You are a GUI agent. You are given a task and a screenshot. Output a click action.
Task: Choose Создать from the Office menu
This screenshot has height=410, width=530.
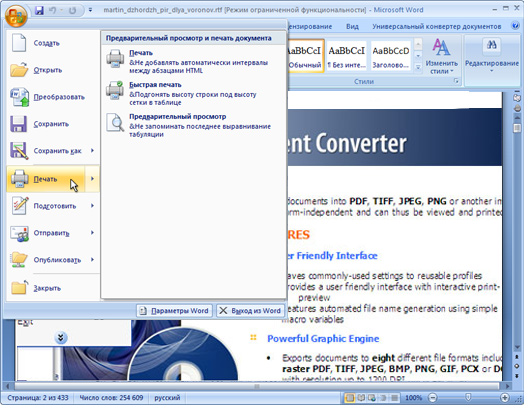coord(53,43)
